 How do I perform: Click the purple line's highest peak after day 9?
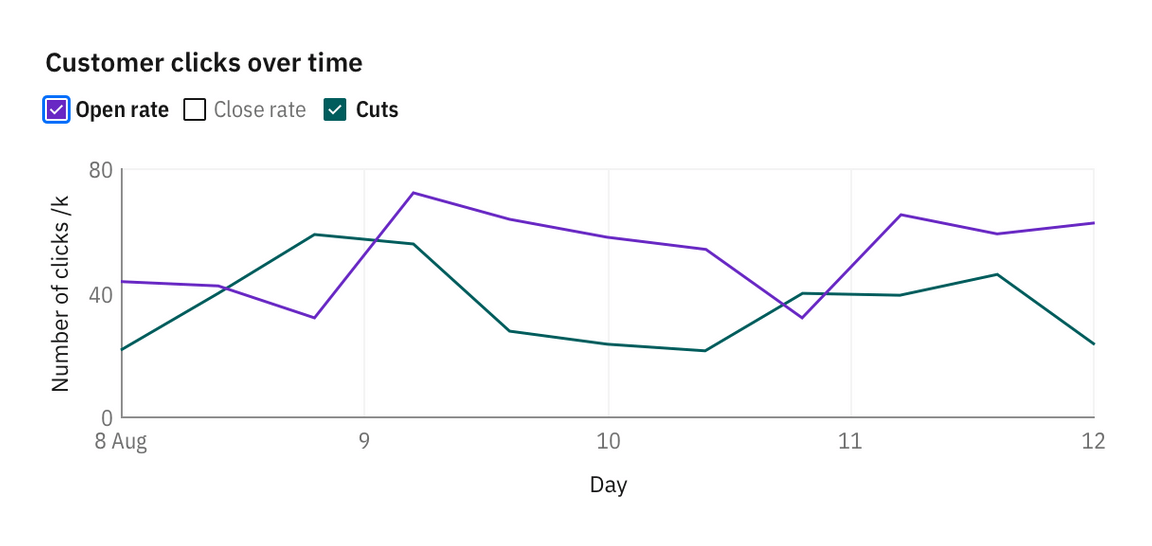pyautogui.click(x=413, y=193)
